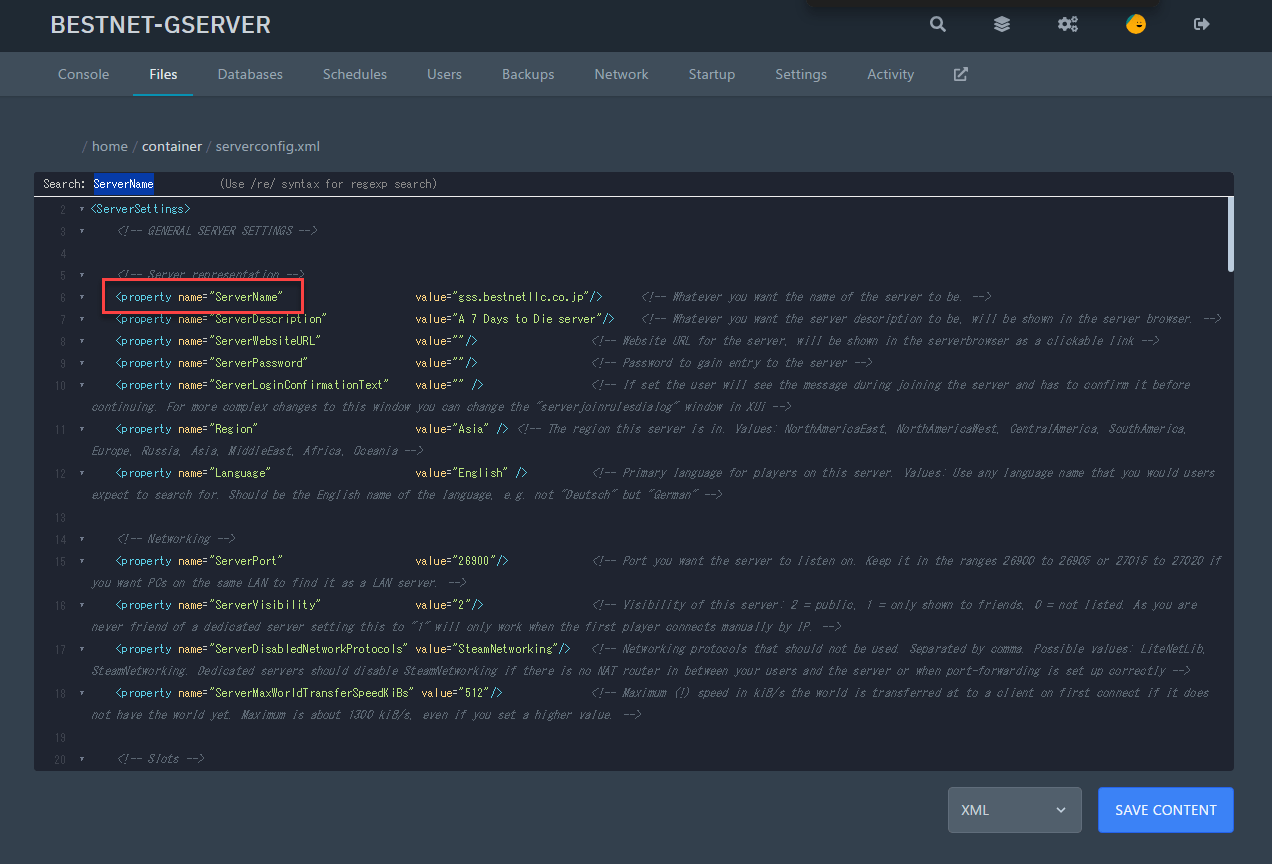This screenshot has width=1272, height=864.
Task: Go to the Startup tab
Action: (712, 74)
